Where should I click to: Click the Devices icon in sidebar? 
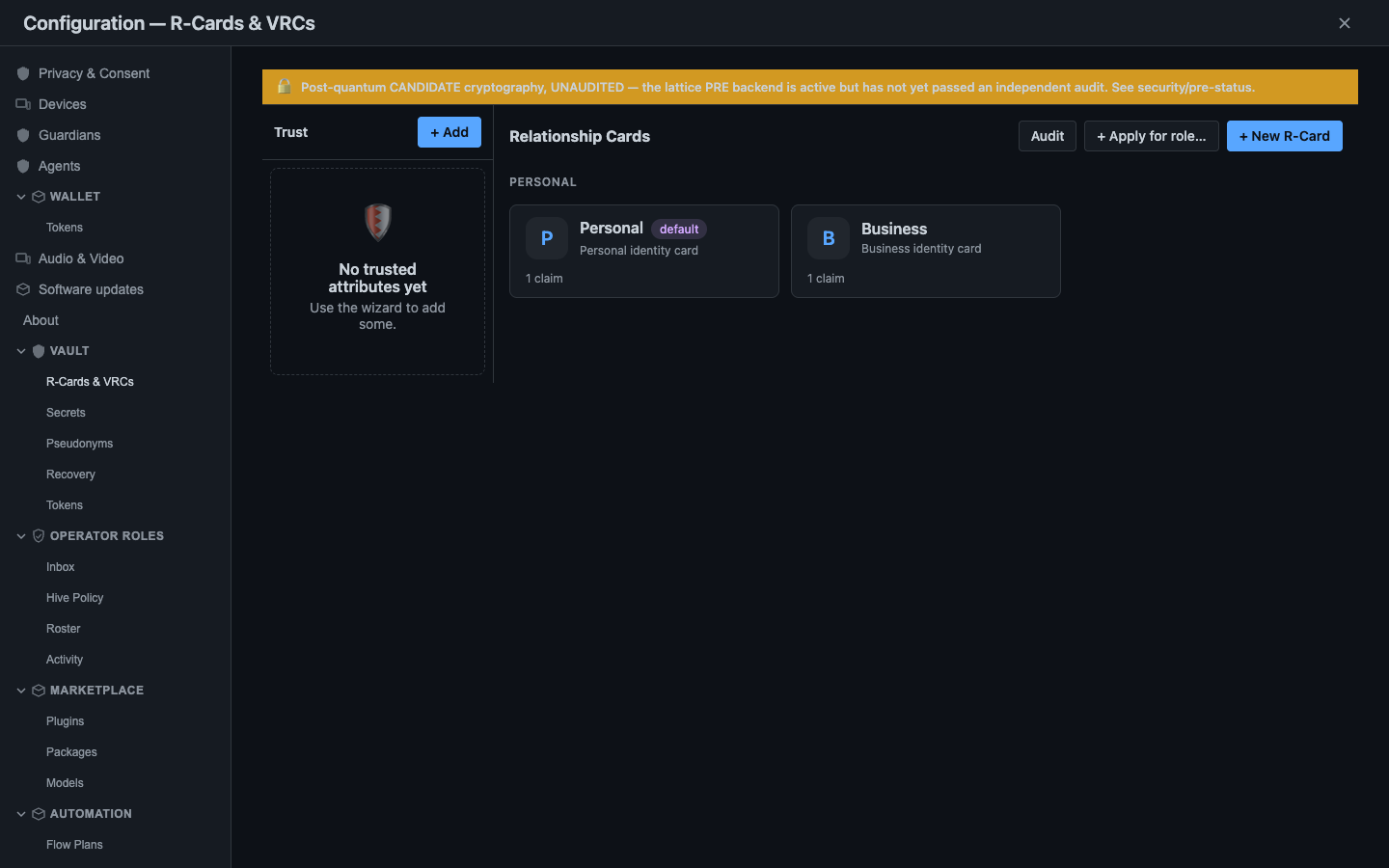click(23, 104)
